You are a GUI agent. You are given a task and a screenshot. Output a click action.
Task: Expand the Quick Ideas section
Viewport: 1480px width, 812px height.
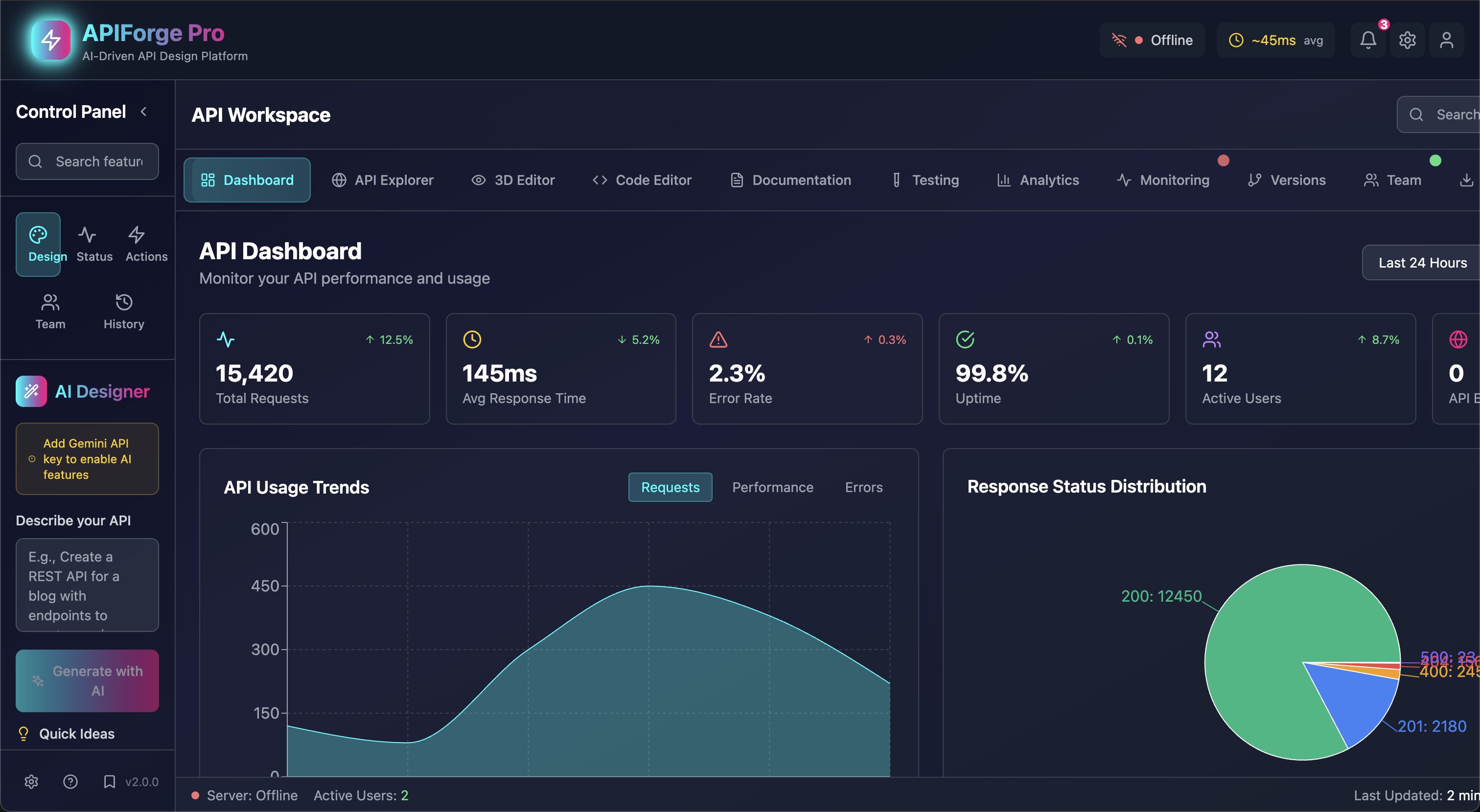point(76,733)
